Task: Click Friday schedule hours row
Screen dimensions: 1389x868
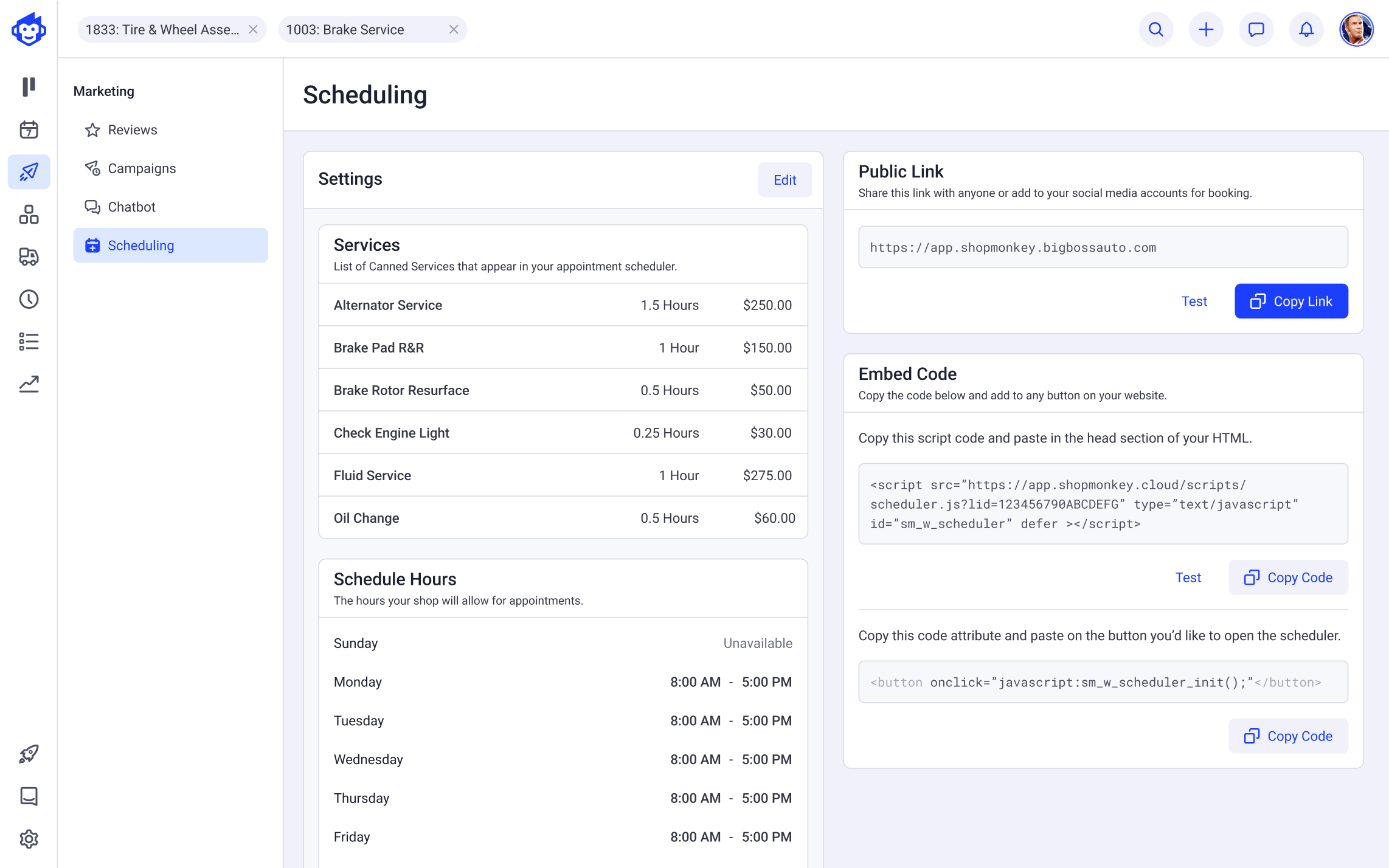Action: (563, 837)
